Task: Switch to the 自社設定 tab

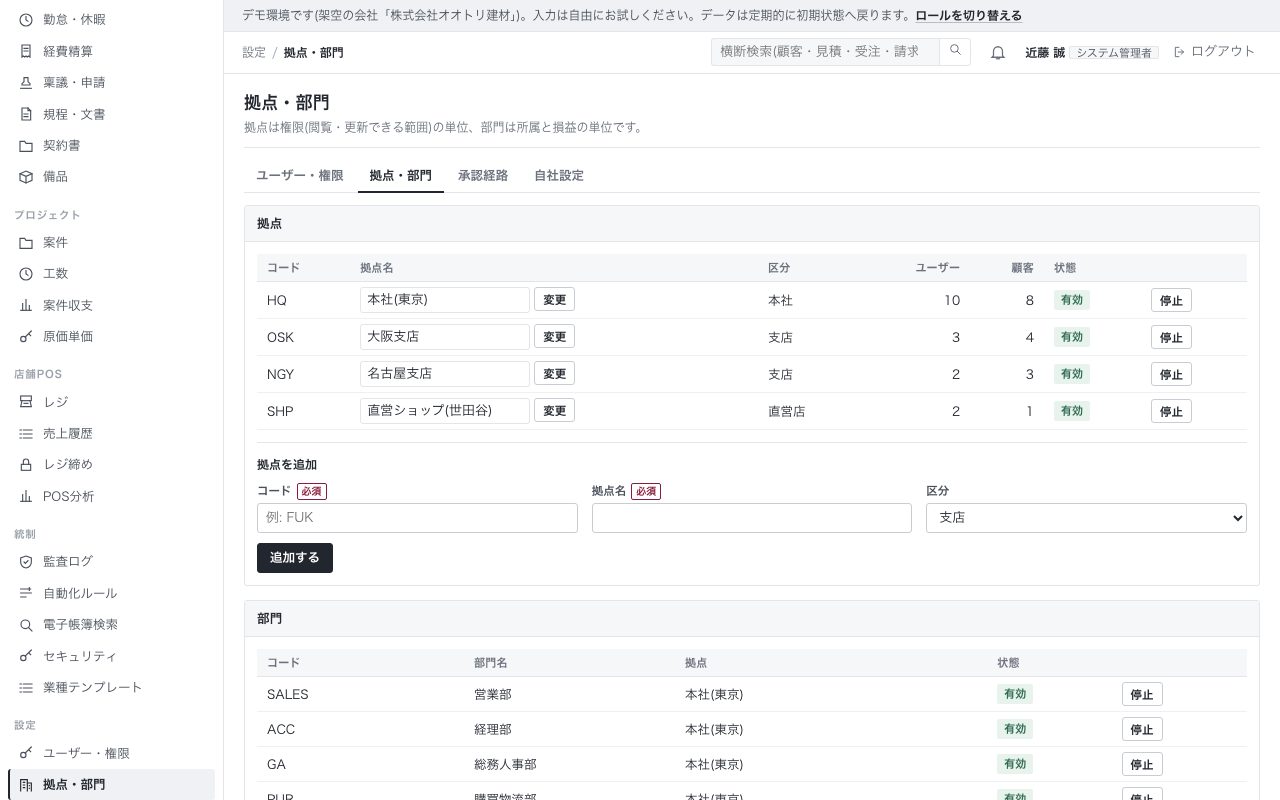Action: tap(559, 175)
